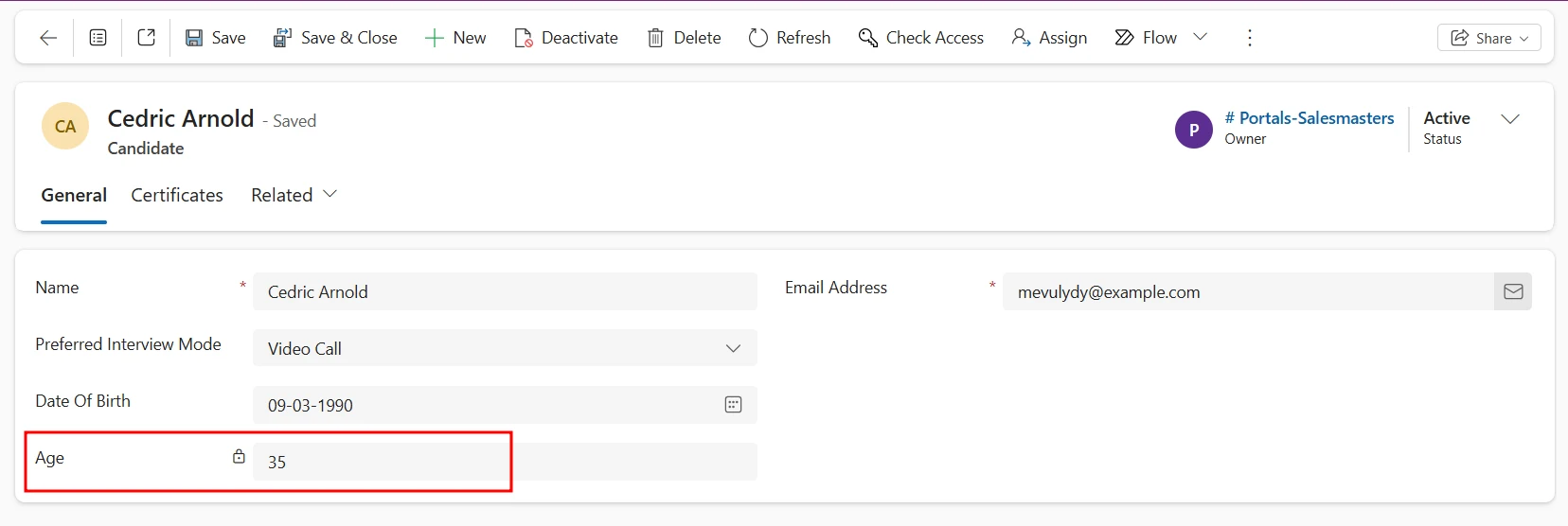
Task: Refresh the form
Action: pyautogui.click(x=790, y=38)
